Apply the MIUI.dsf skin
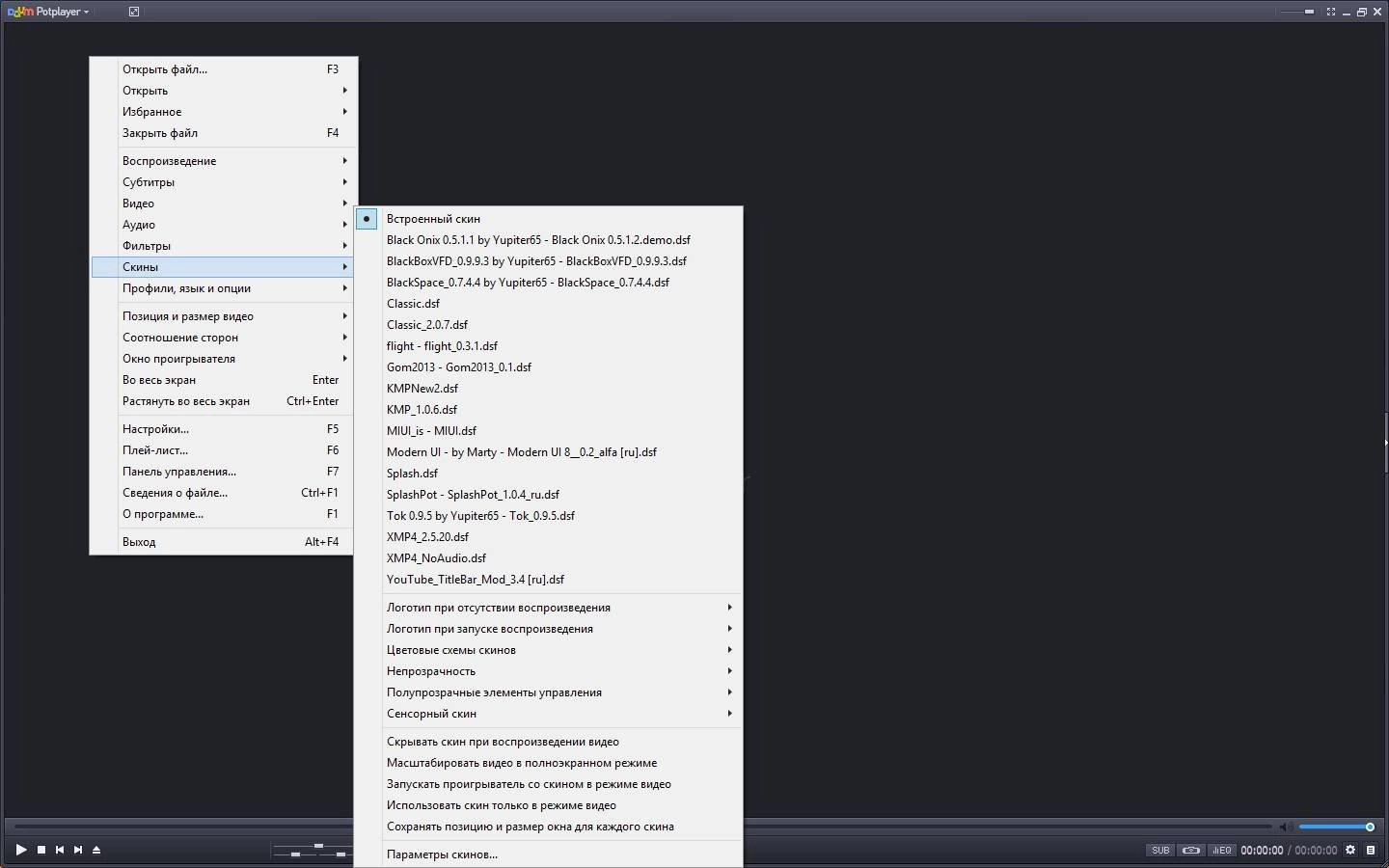Screen dimensions: 1389x868 click(x=549, y=431)
